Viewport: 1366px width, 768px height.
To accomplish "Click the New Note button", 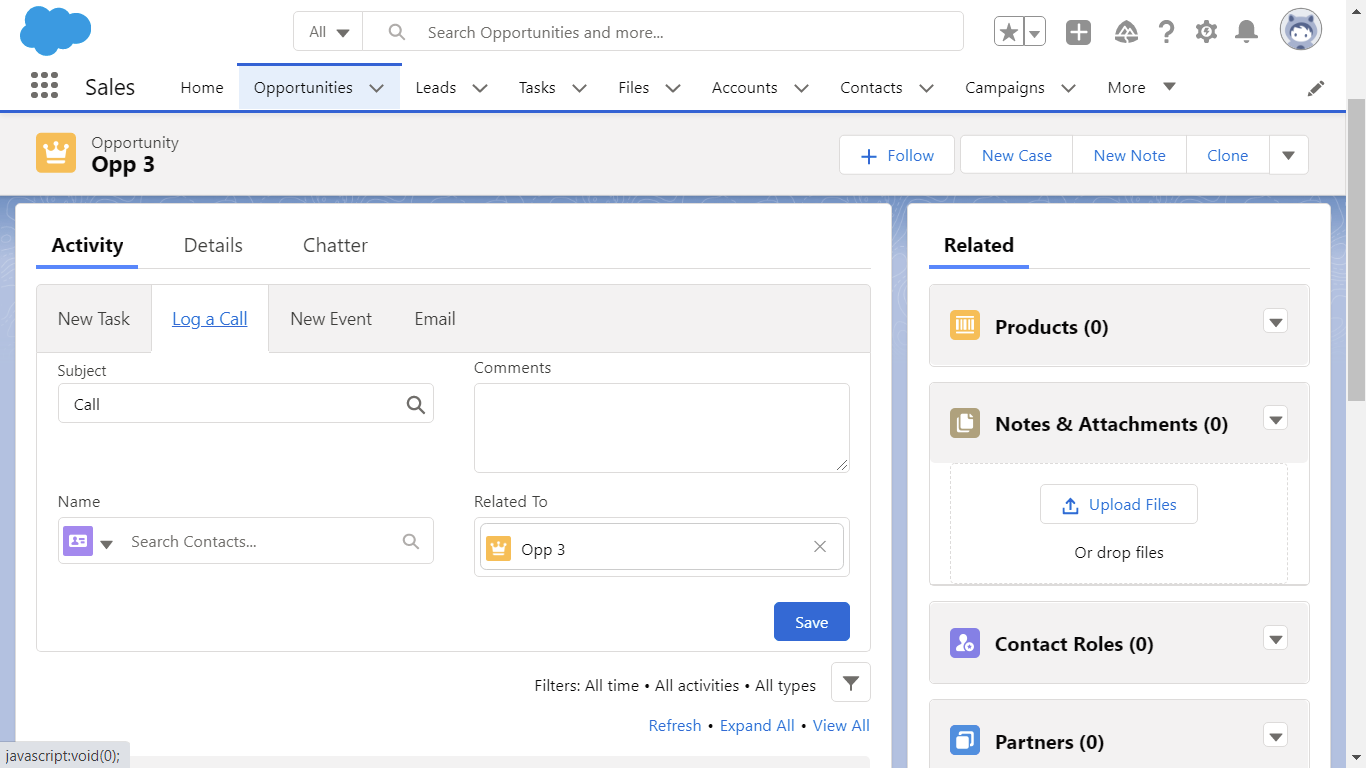I will pyautogui.click(x=1130, y=155).
